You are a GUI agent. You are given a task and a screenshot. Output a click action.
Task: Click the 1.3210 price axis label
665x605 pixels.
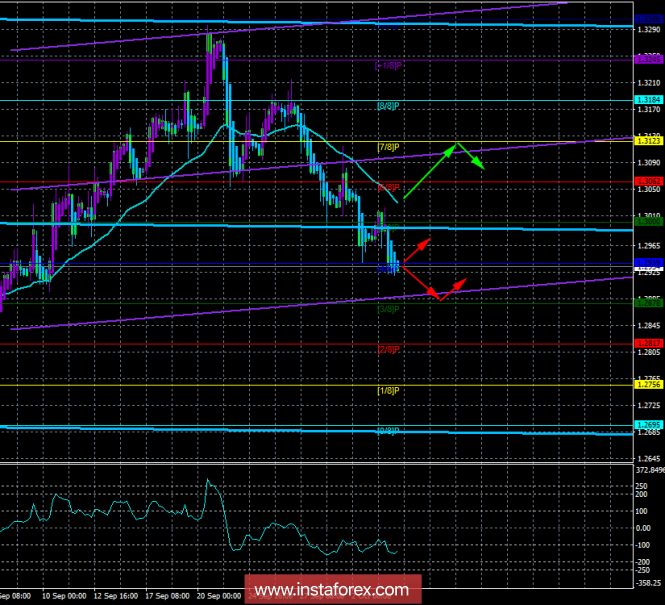(x=649, y=83)
